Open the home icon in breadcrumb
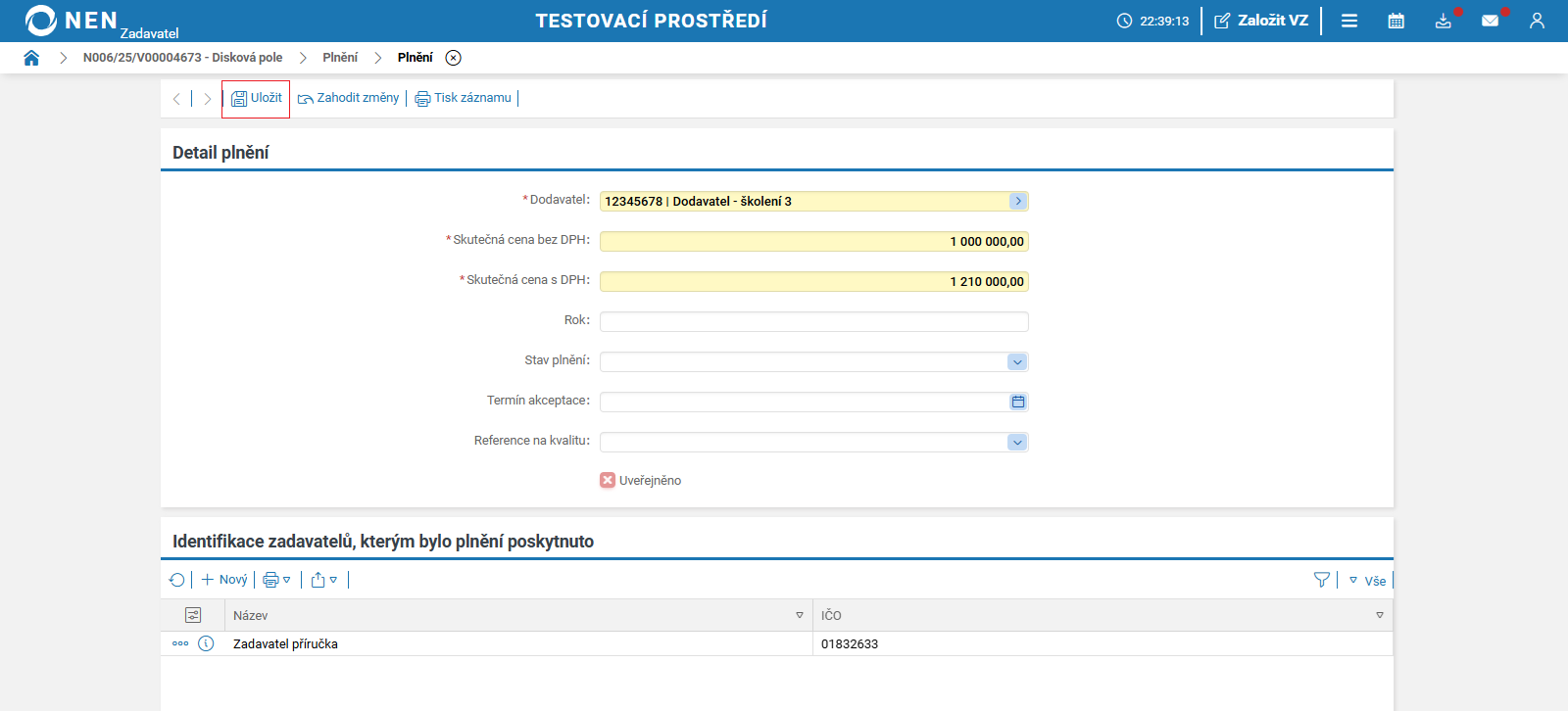This screenshot has height=711, width=1568. [x=31, y=58]
